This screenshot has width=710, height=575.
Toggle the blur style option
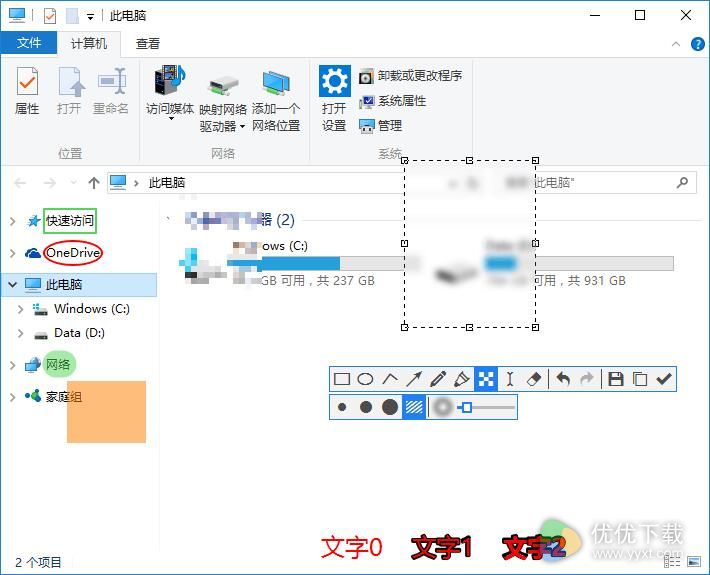[442, 407]
